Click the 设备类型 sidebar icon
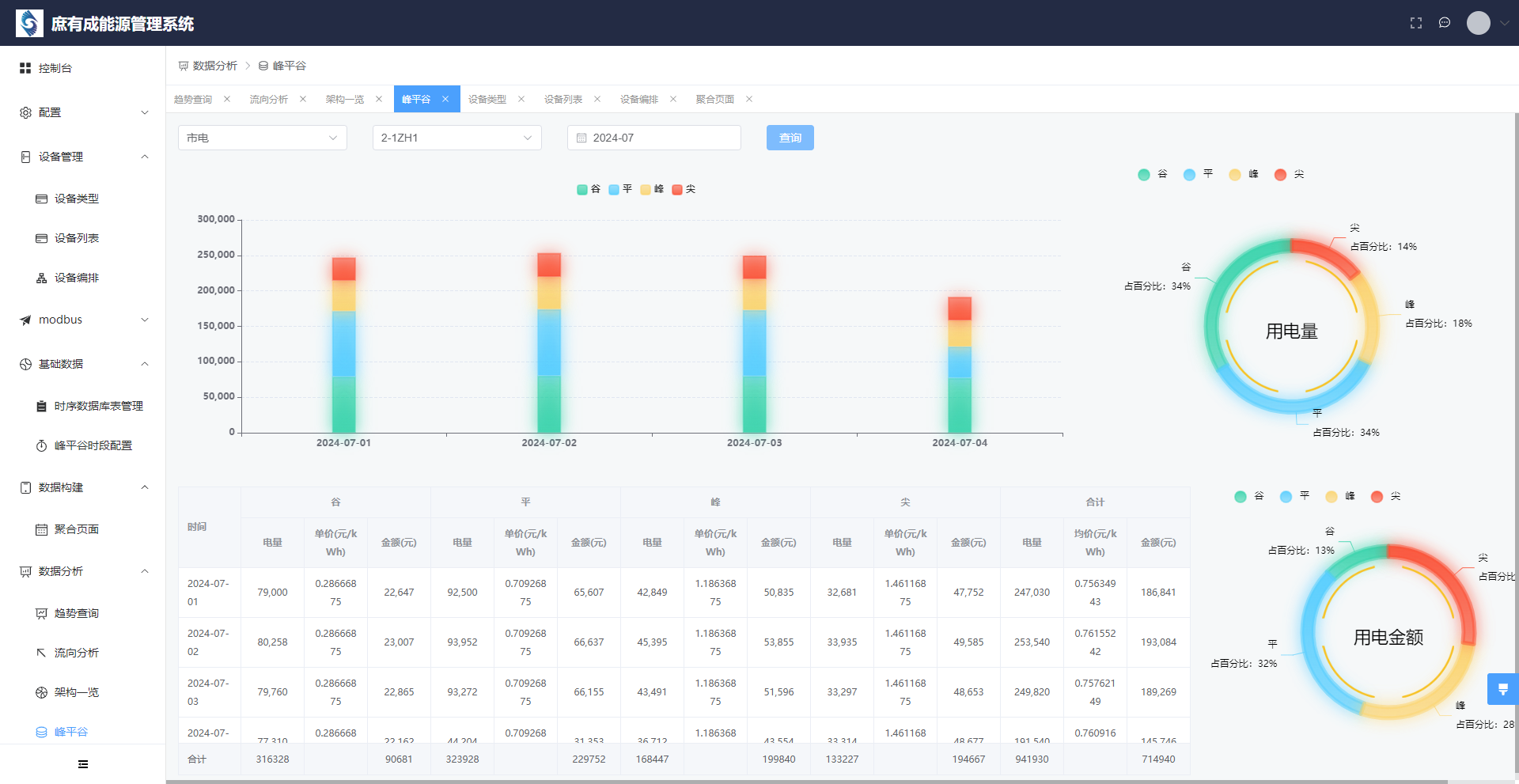This screenshot has width=1519, height=784. click(41, 199)
